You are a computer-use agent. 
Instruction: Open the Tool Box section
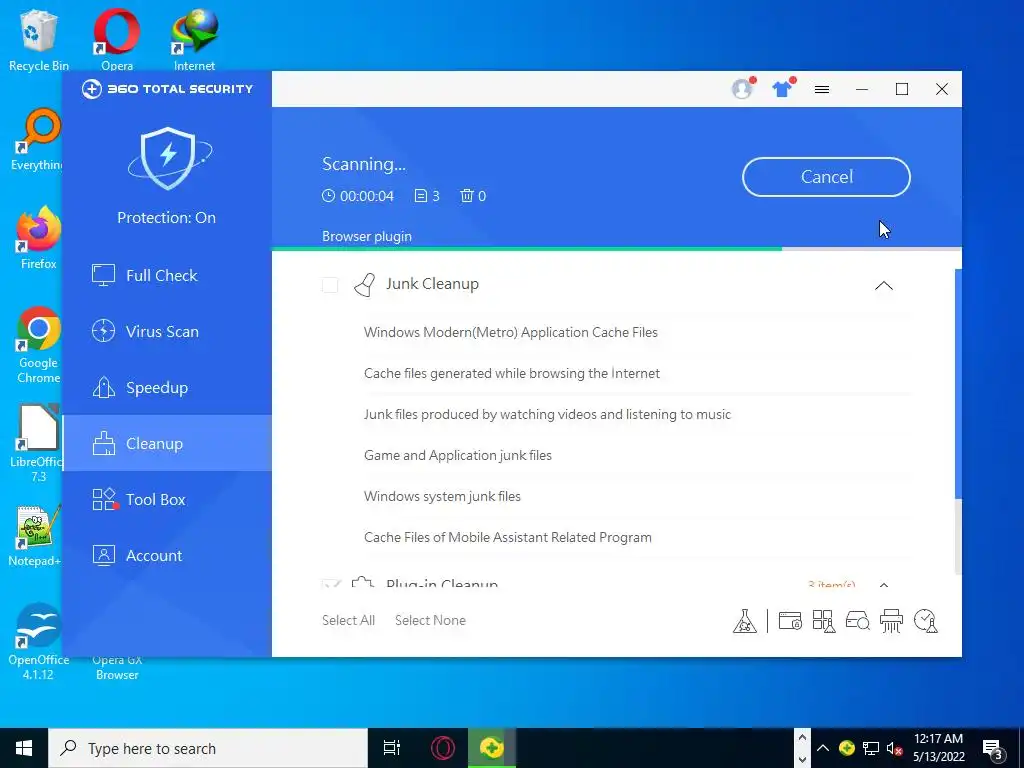167,500
